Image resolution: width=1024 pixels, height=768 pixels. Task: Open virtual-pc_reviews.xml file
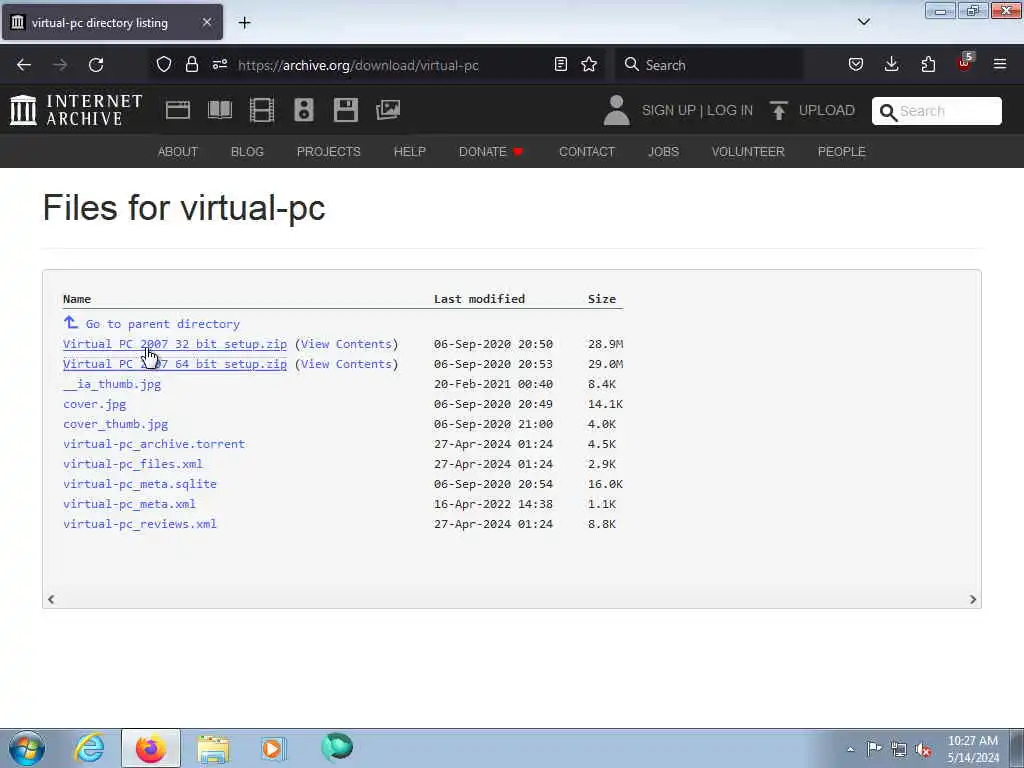click(140, 524)
